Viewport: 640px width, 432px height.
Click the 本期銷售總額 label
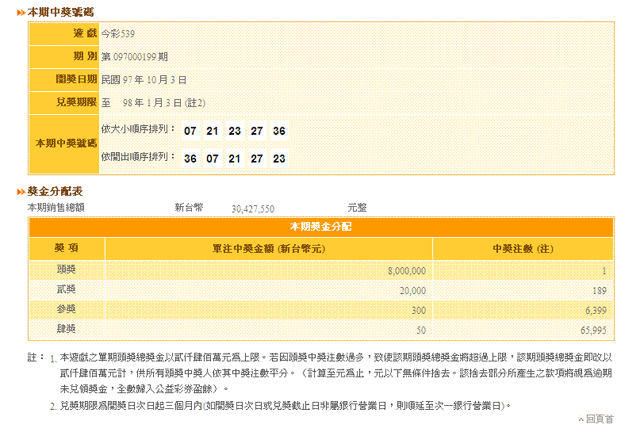pos(56,208)
